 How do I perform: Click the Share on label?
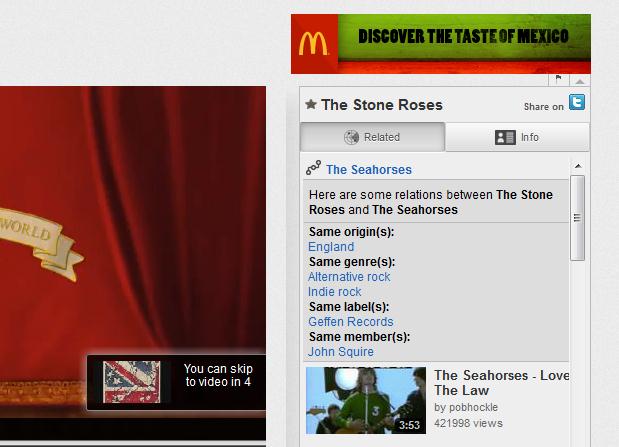pos(544,107)
